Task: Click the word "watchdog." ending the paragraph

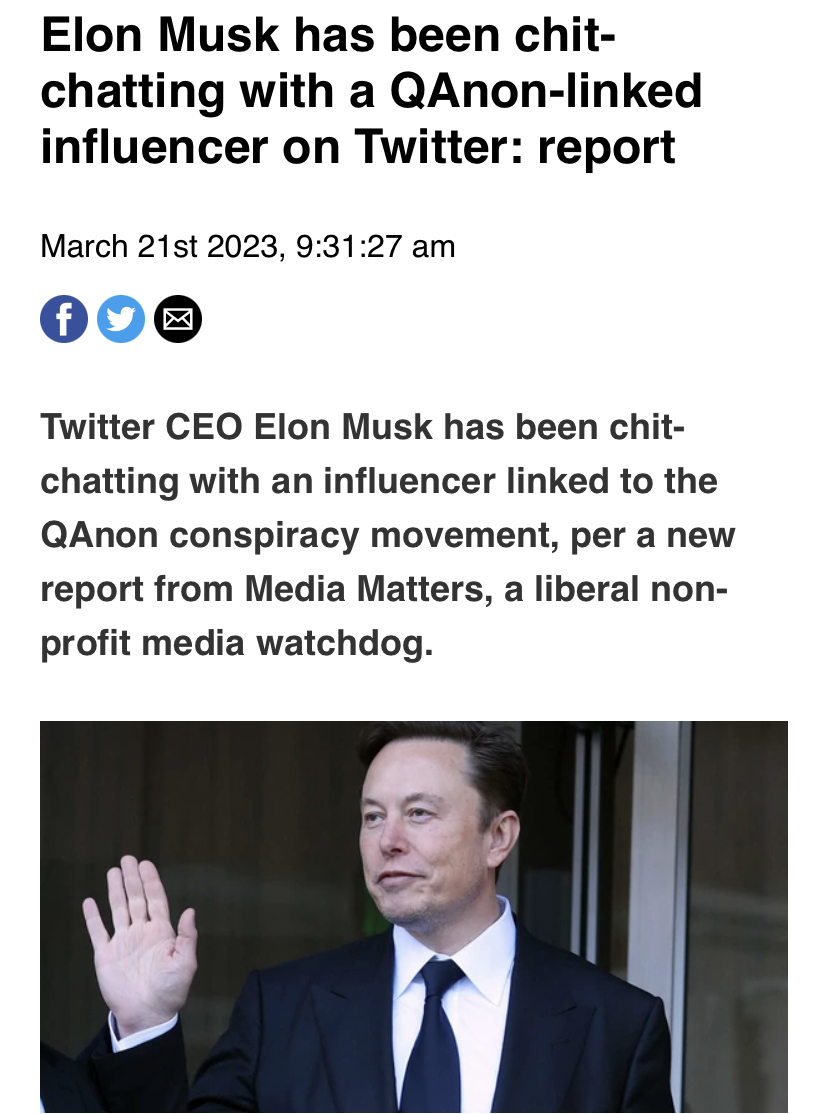Action: coord(344,643)
